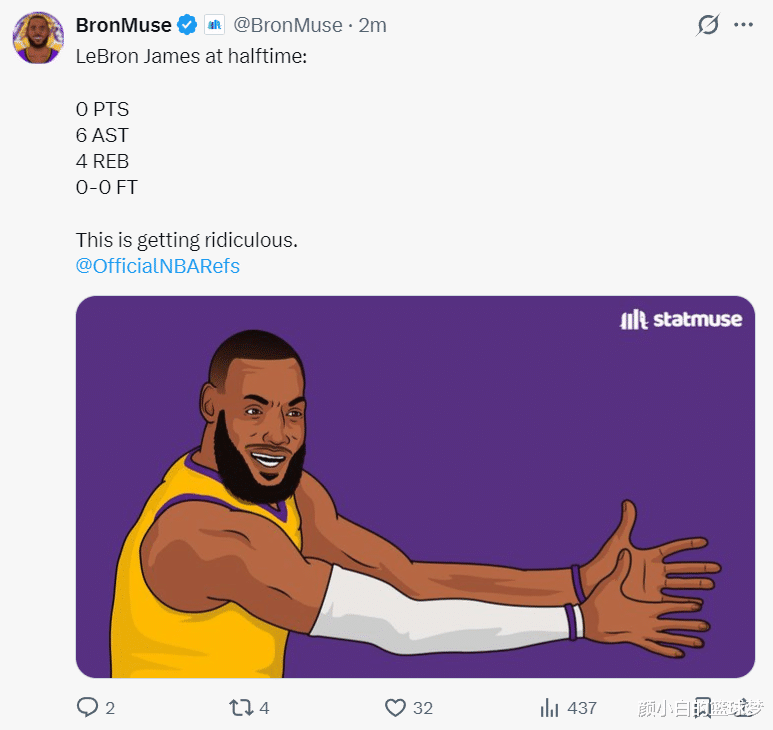Click the 437 view count
Viewport: 773px width, 730px height.
[582, 708]
